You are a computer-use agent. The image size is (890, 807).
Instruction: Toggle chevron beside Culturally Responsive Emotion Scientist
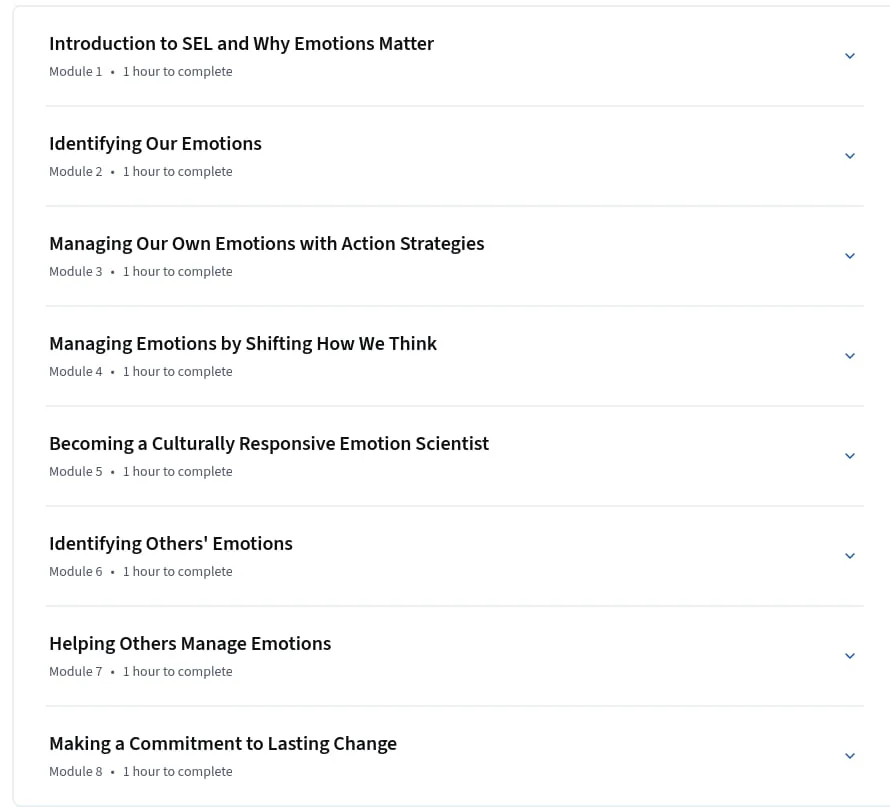[x=850, y=456]
